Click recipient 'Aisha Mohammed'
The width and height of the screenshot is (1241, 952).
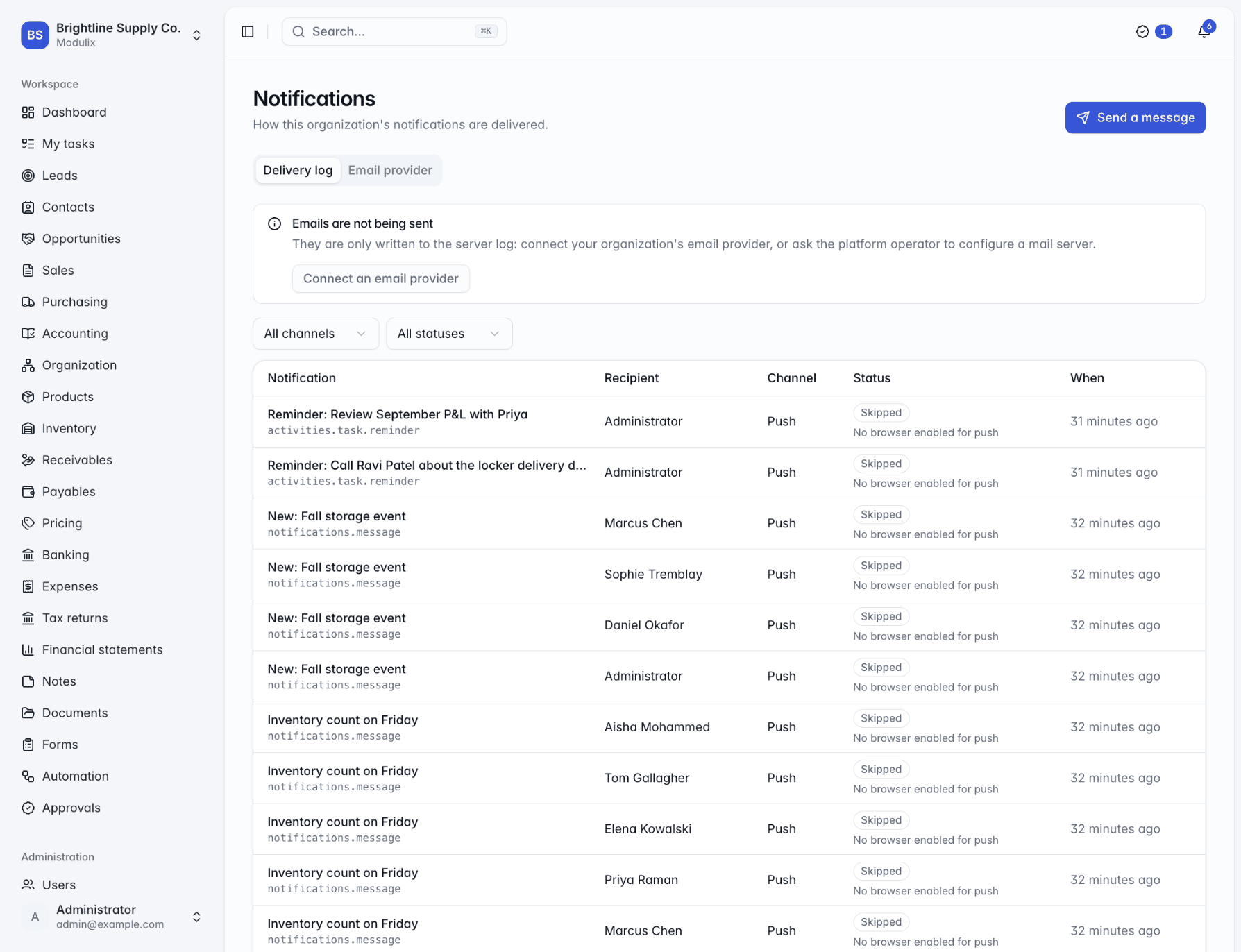pos(657,727)
